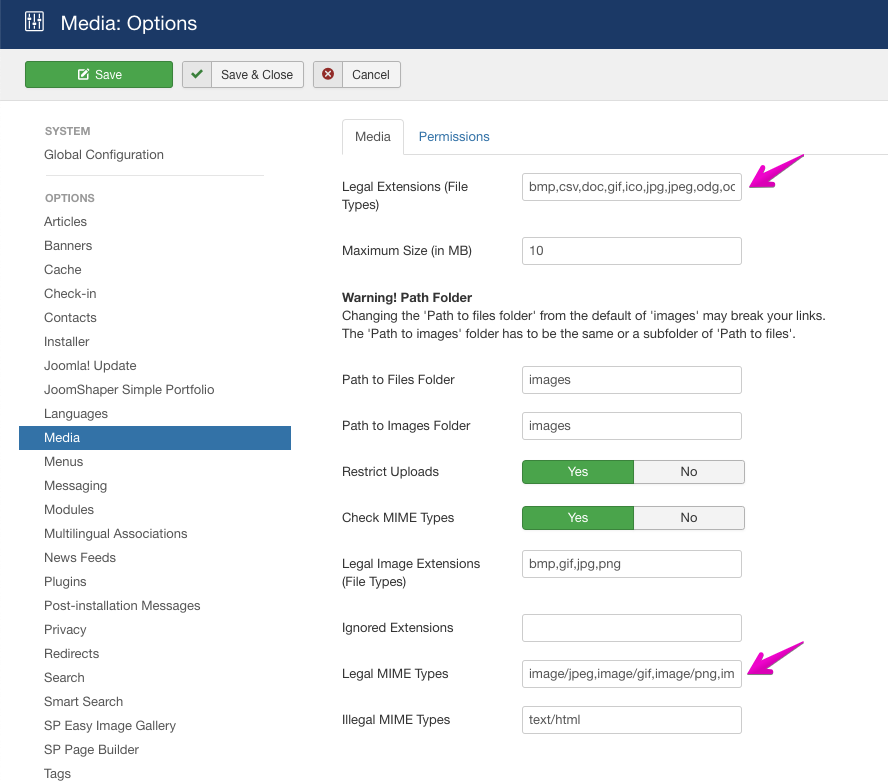Set Restrict Uploads to No

pyautogui.click(x=689, y=472)
